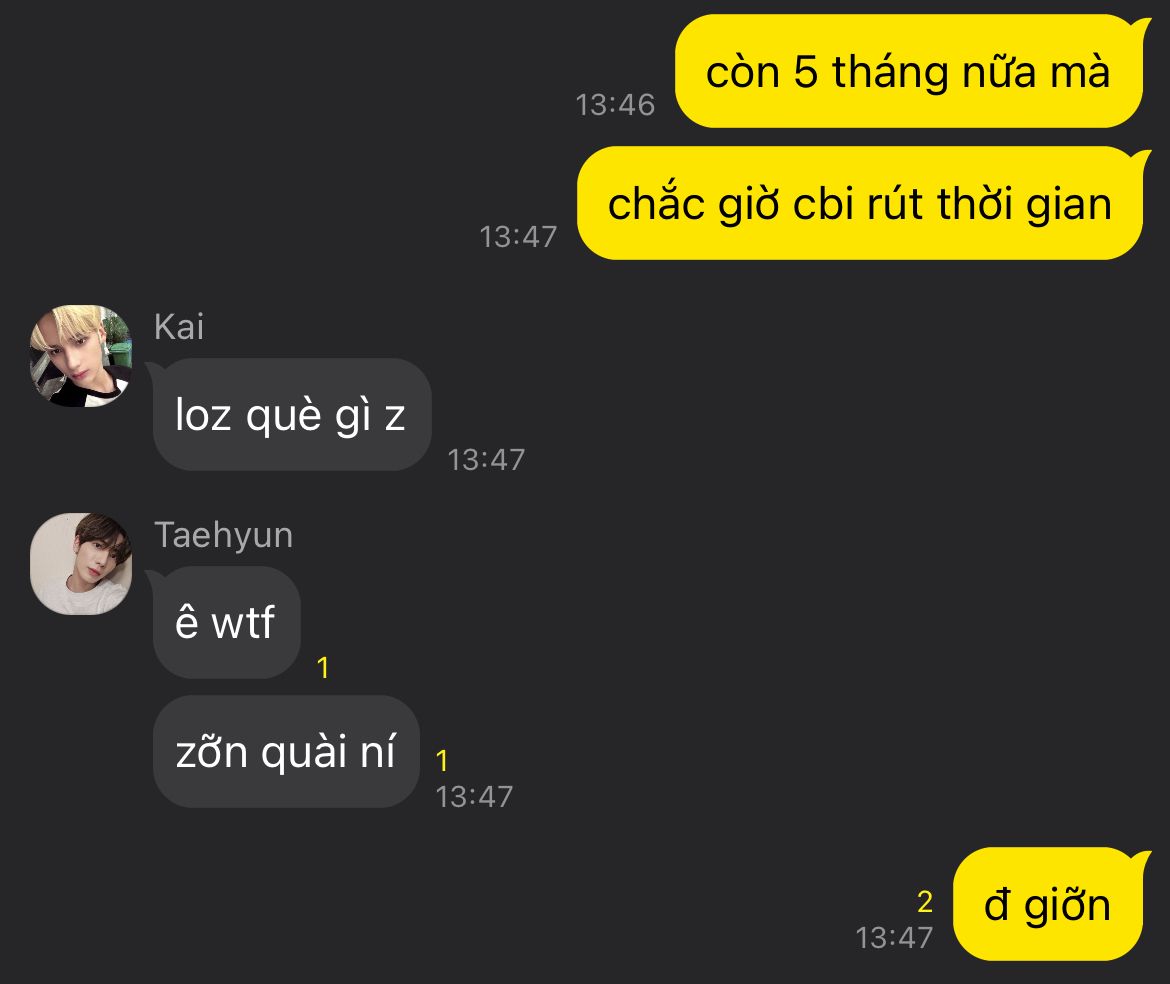The width and height of the screenshot is (1170, 984).
Task: Select the 'chắc giờ cbi rút thời gian' bubble
Action: point(860,204)
